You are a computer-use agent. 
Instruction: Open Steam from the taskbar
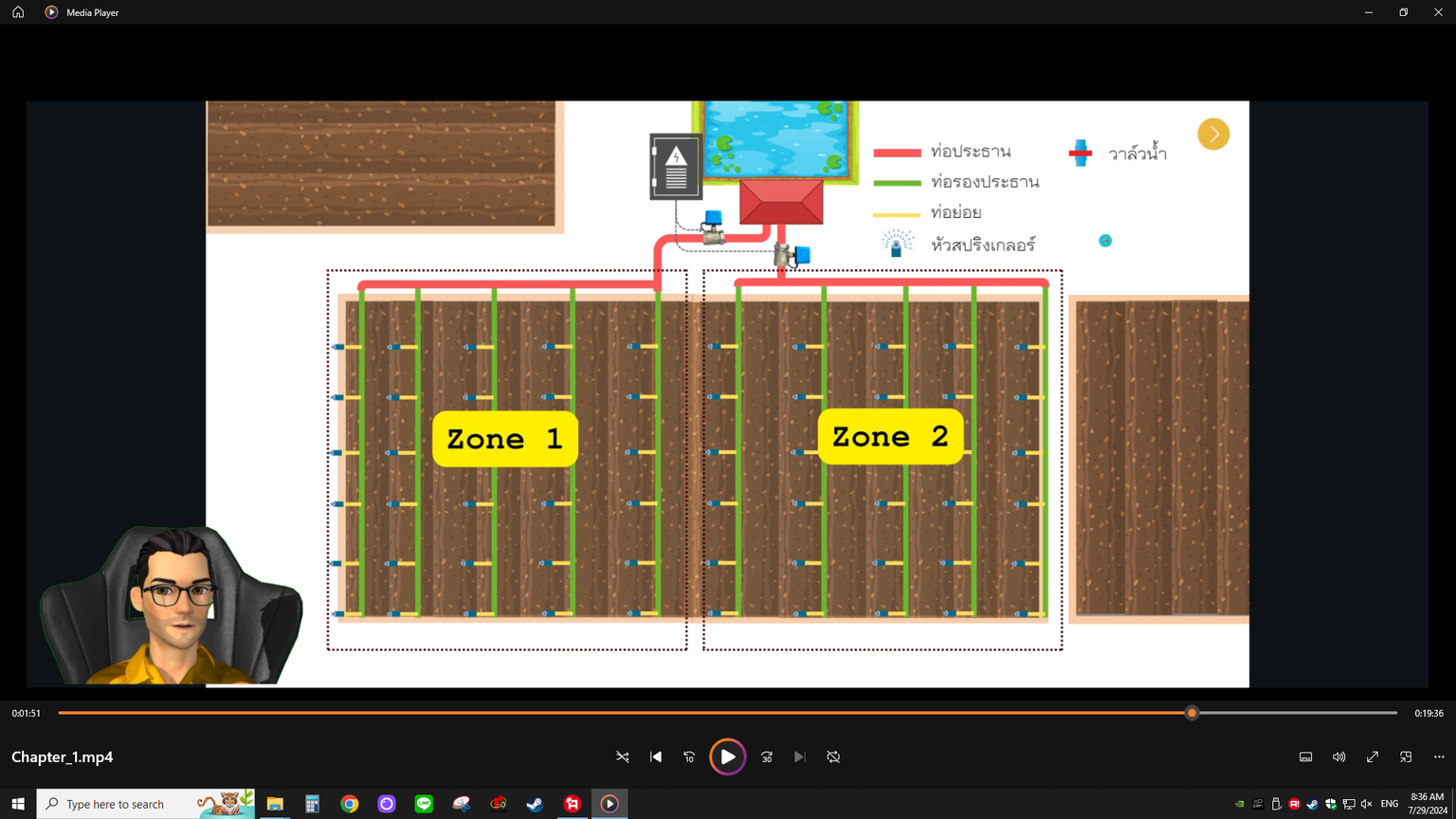pos(535,804)
